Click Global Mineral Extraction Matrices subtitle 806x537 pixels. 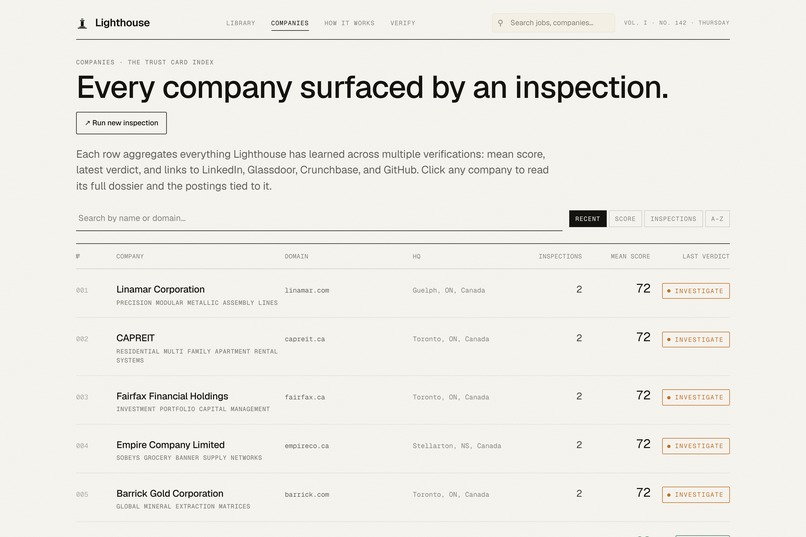(184, 507)
